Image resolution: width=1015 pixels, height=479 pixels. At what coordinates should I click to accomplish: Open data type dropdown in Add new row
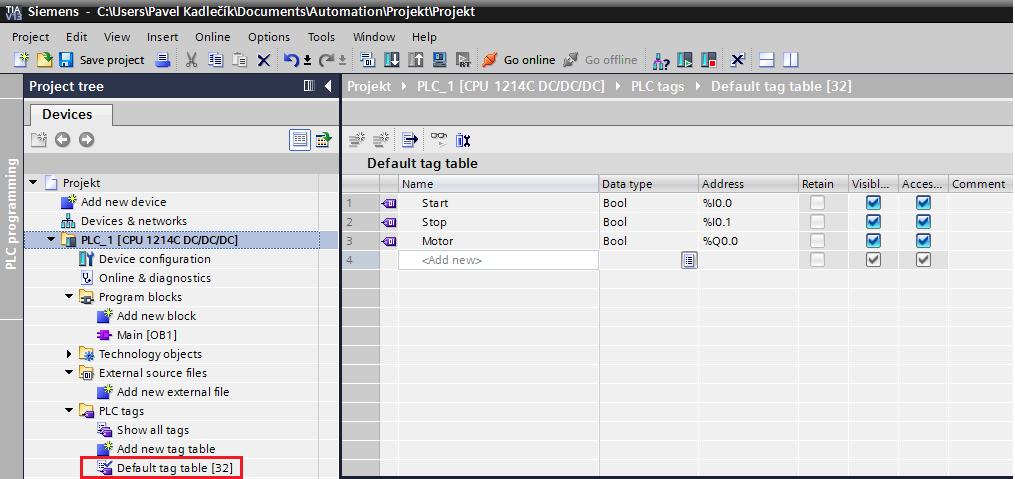point(689,260)
